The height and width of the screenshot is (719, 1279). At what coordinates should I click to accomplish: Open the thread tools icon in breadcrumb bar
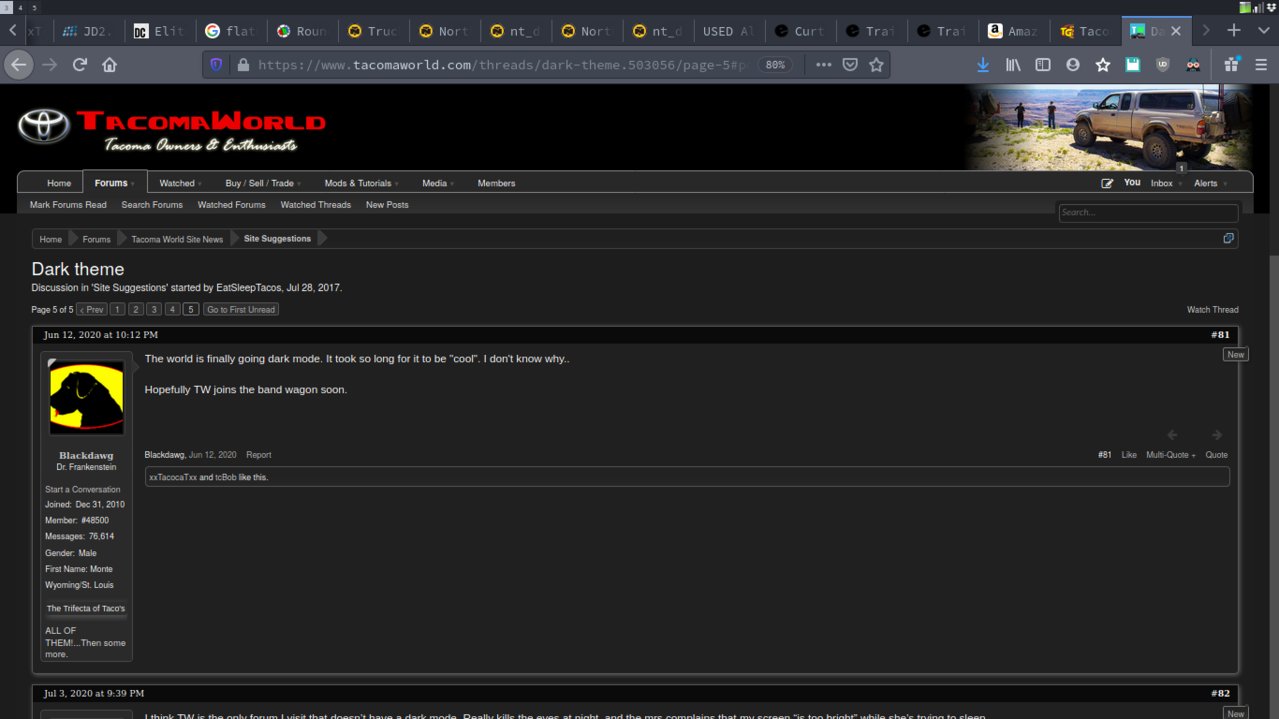coord(1229,239)
